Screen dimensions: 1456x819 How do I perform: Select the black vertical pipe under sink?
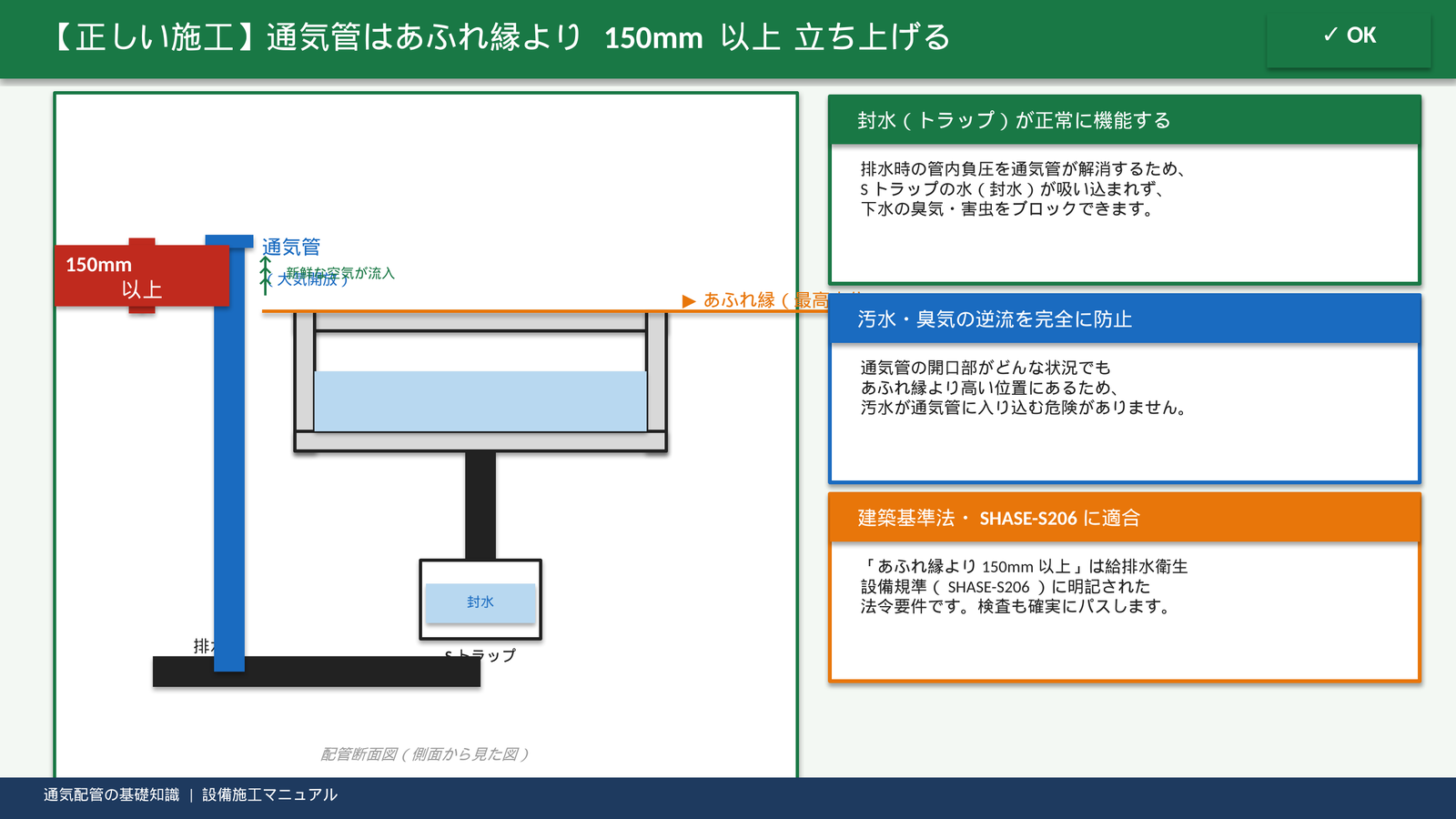(x=480, y=505)
